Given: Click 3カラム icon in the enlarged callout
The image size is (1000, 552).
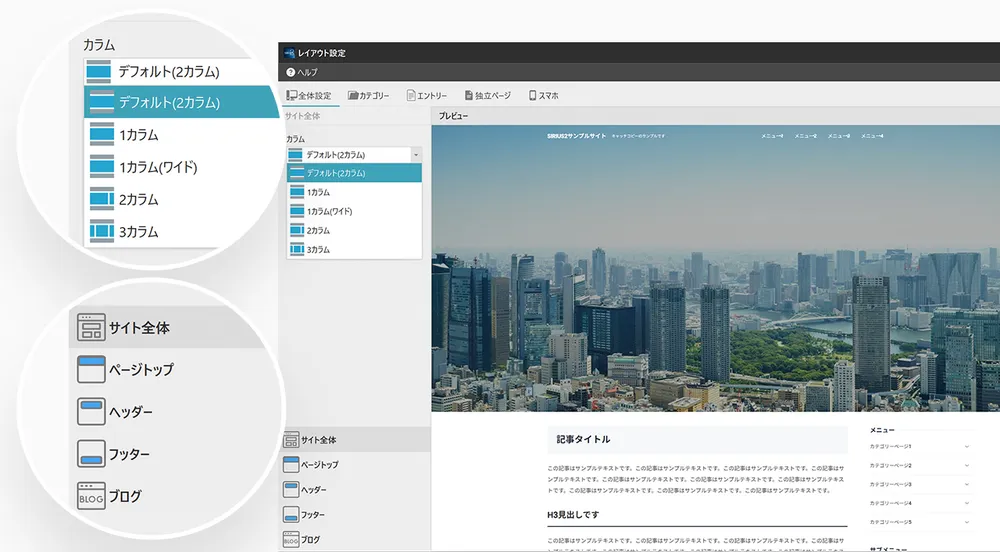Looking at the screenshot, I should point(102,231).
